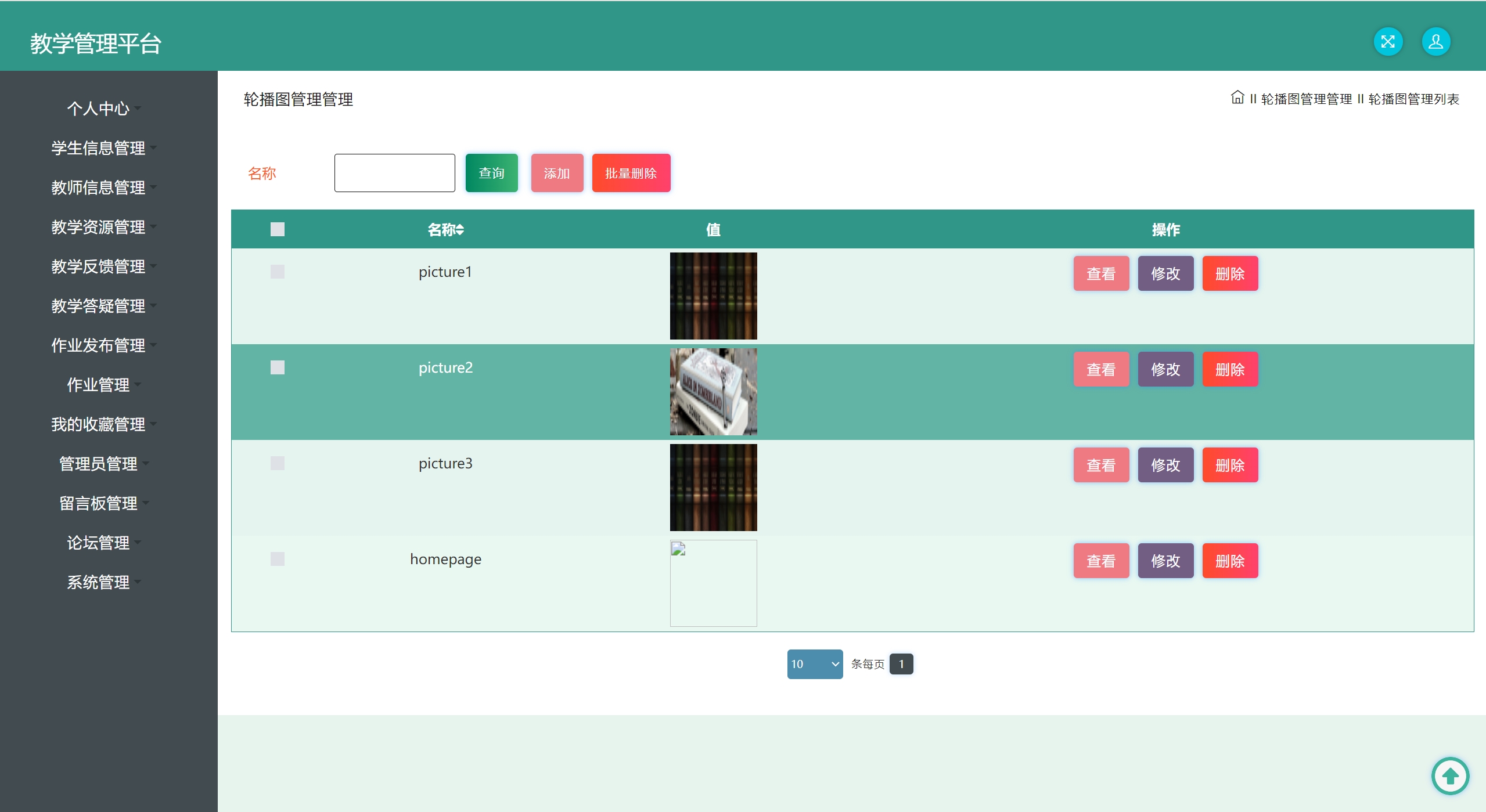Image resolution: width=1486 pixels, height=812 pixels.
Task: Toggle the select-all checkbox in table header
Action: [278, 229]
